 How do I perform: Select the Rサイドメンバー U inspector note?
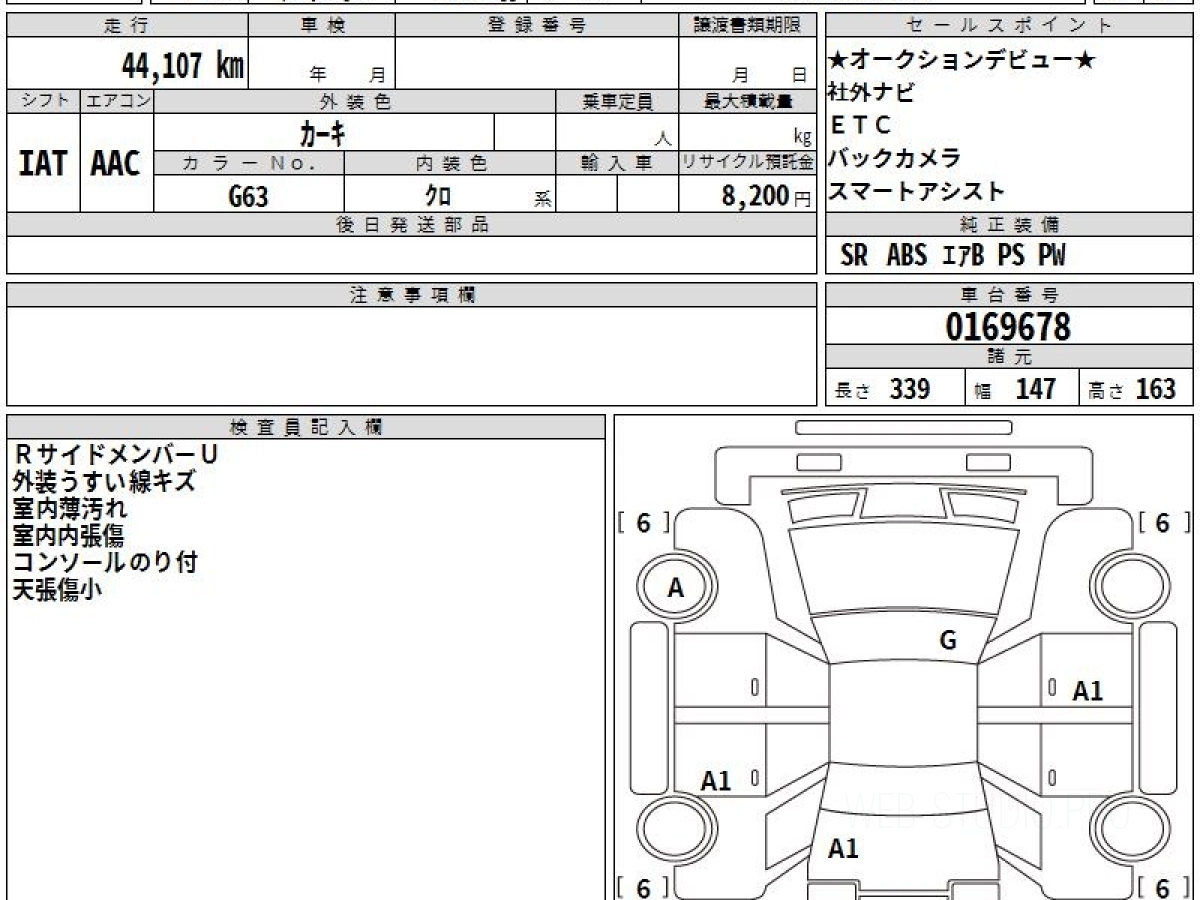116,454
